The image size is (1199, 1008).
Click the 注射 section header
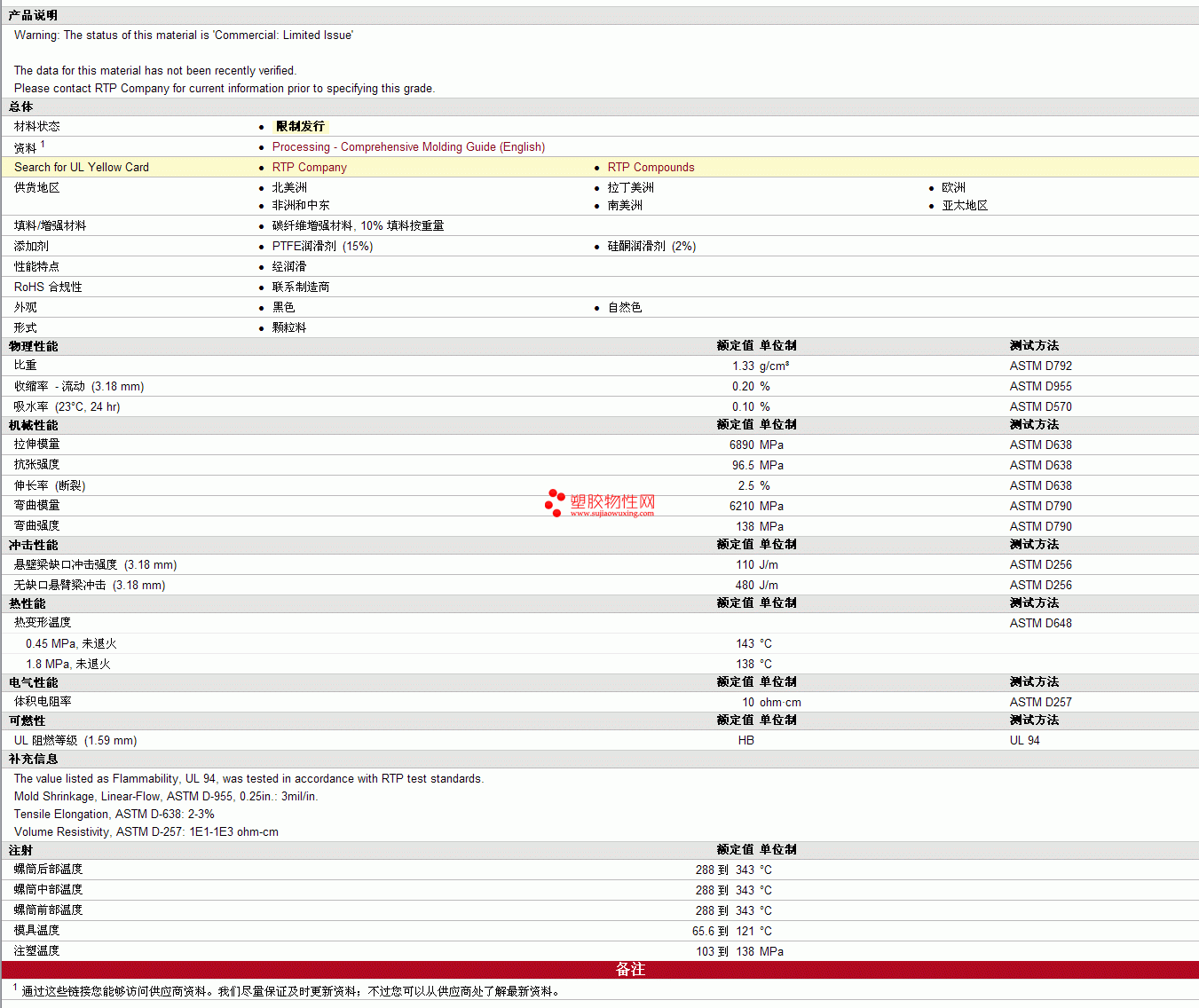point(21,850)
